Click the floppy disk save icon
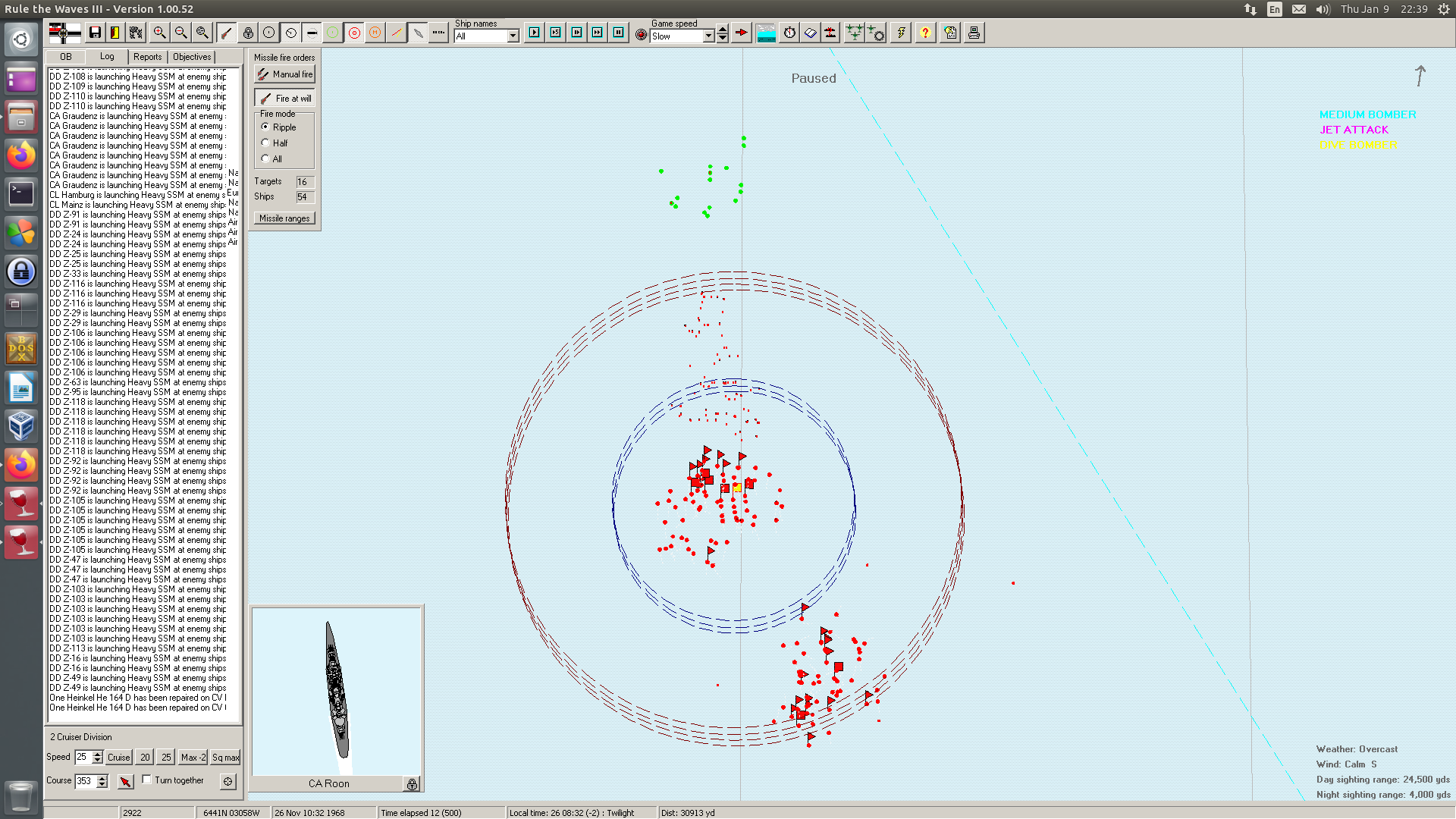This screenshot has height=819, width=1456. pyautogui.click(x=95, y=33)
